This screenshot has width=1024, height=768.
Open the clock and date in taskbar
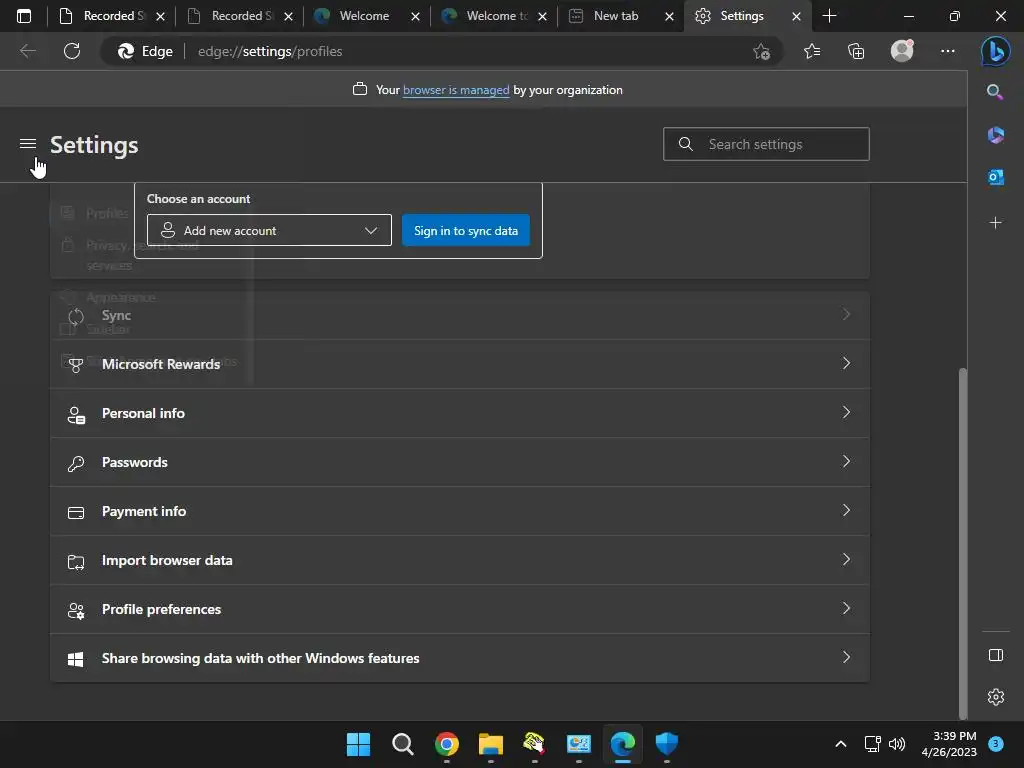tap(949, 744)
